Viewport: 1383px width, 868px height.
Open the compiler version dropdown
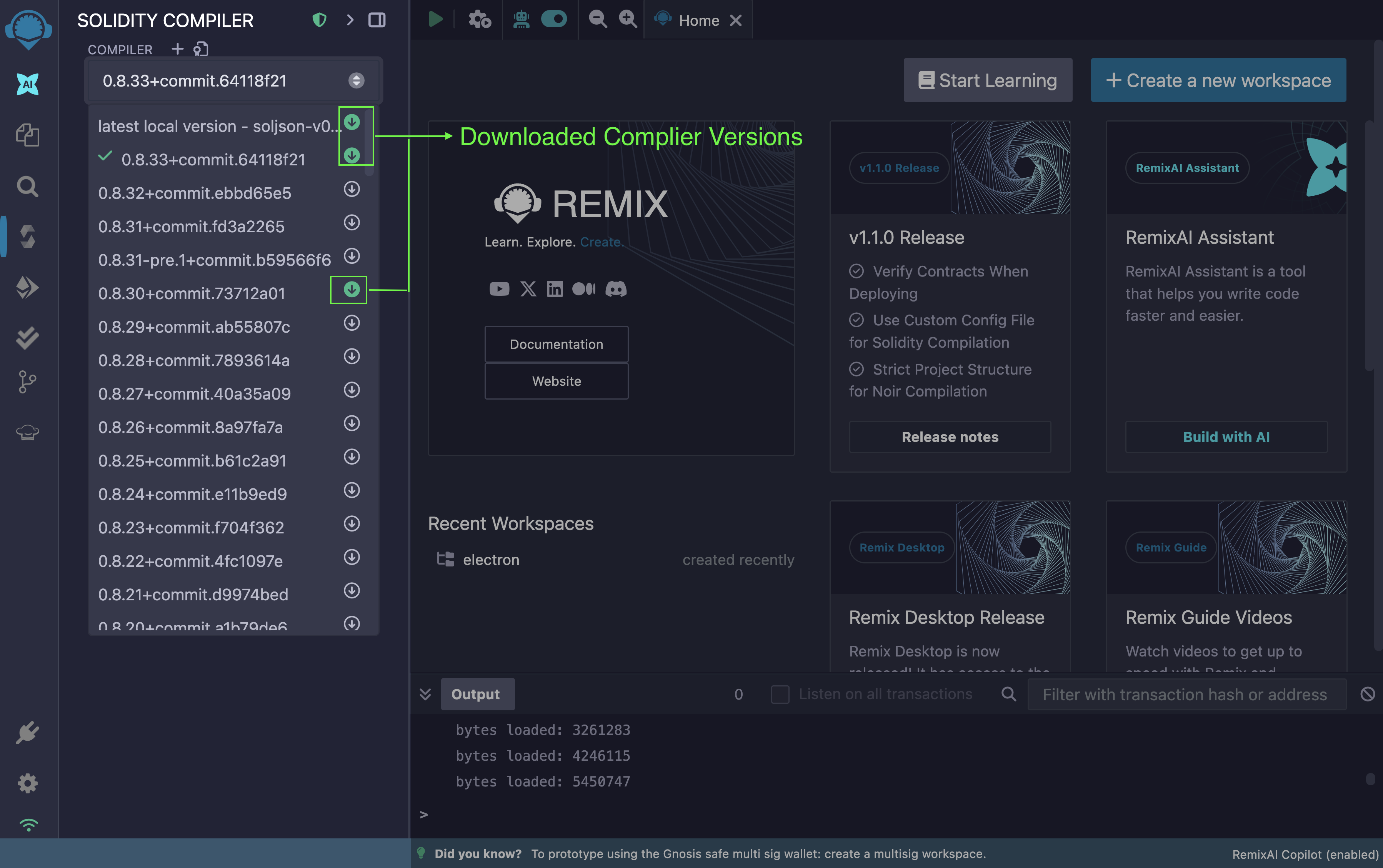click(x=233, y=81)
